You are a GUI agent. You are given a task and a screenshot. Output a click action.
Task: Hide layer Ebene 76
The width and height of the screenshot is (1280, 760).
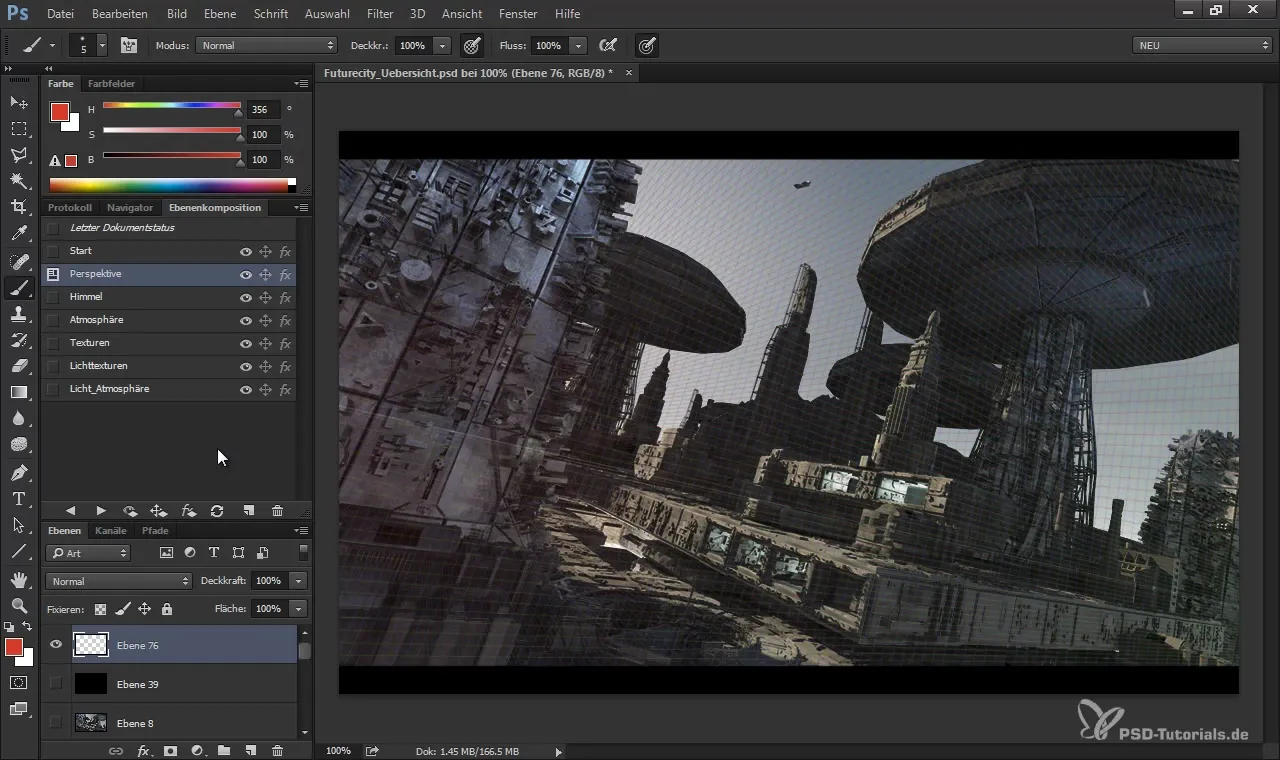click(x=56, y=645)
